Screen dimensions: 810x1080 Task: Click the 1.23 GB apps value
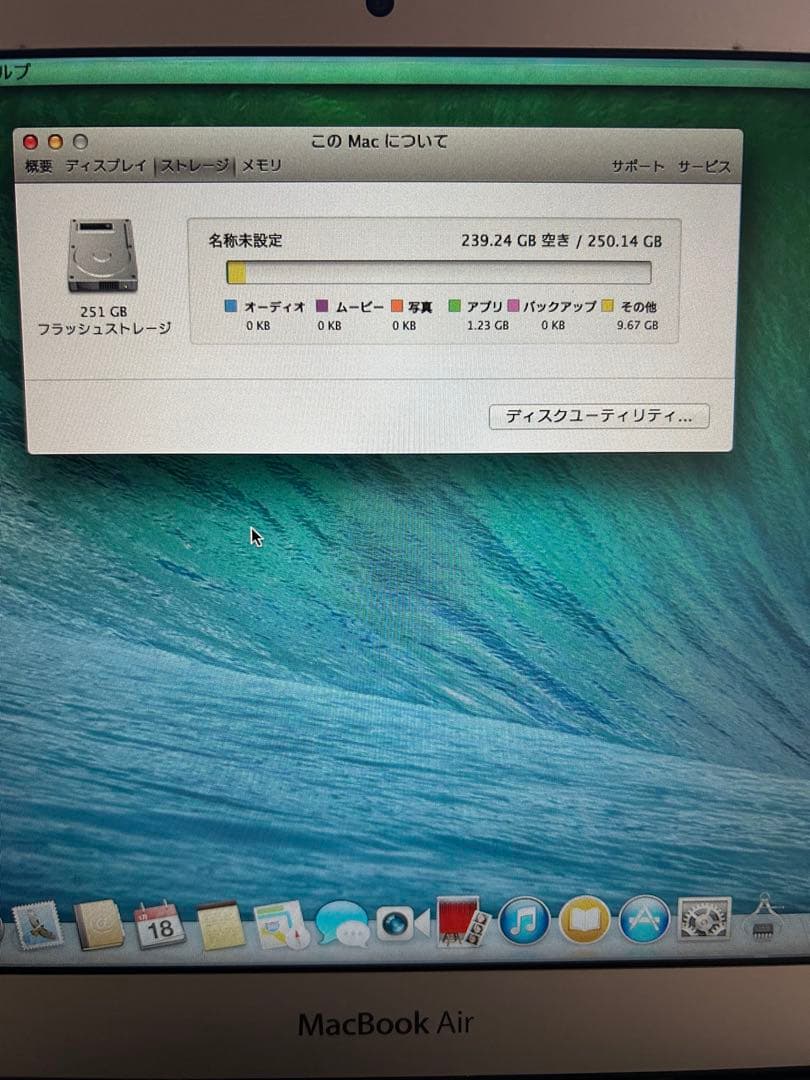(488, 325)
